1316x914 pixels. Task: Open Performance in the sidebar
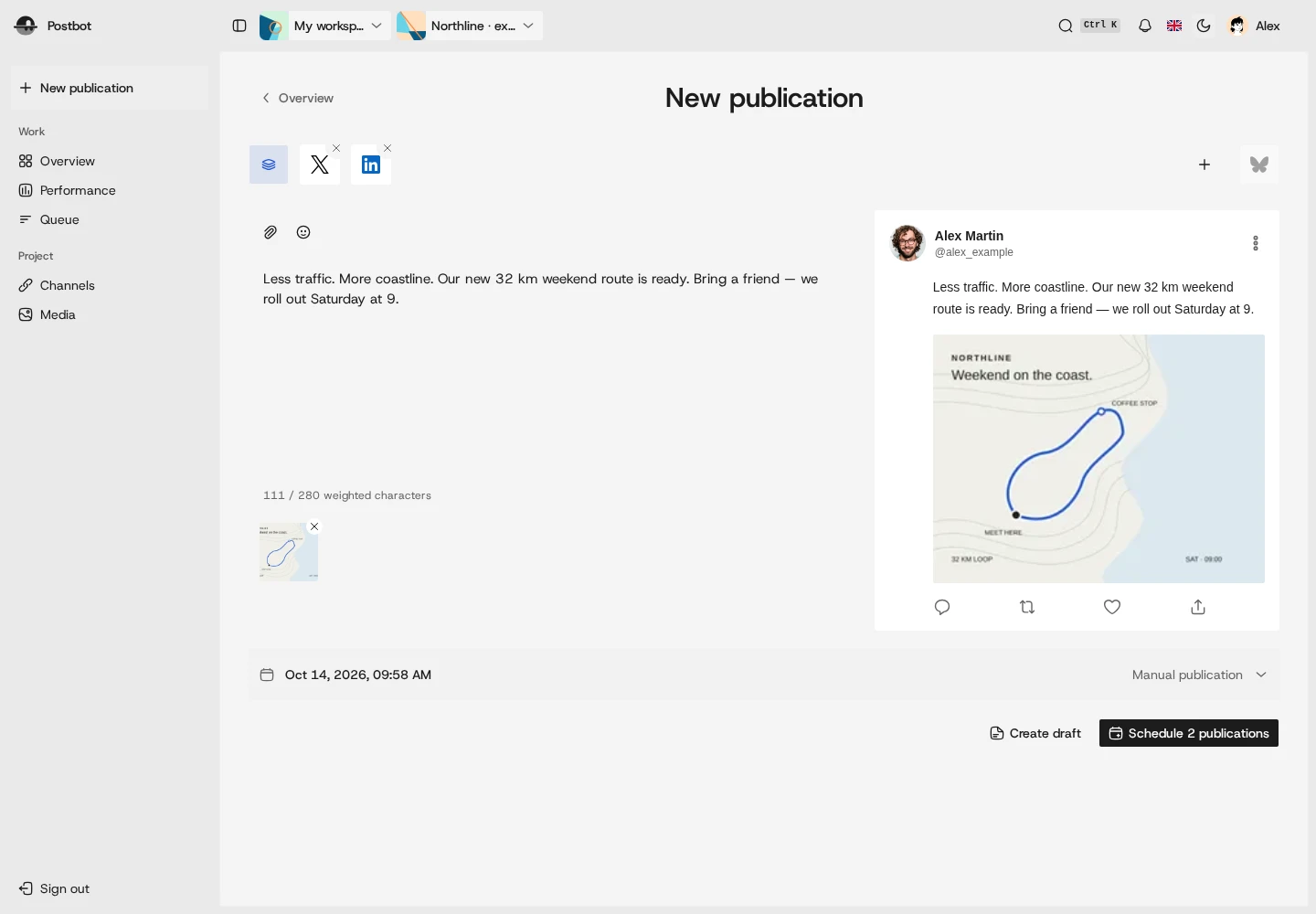(x=110, y=190)
